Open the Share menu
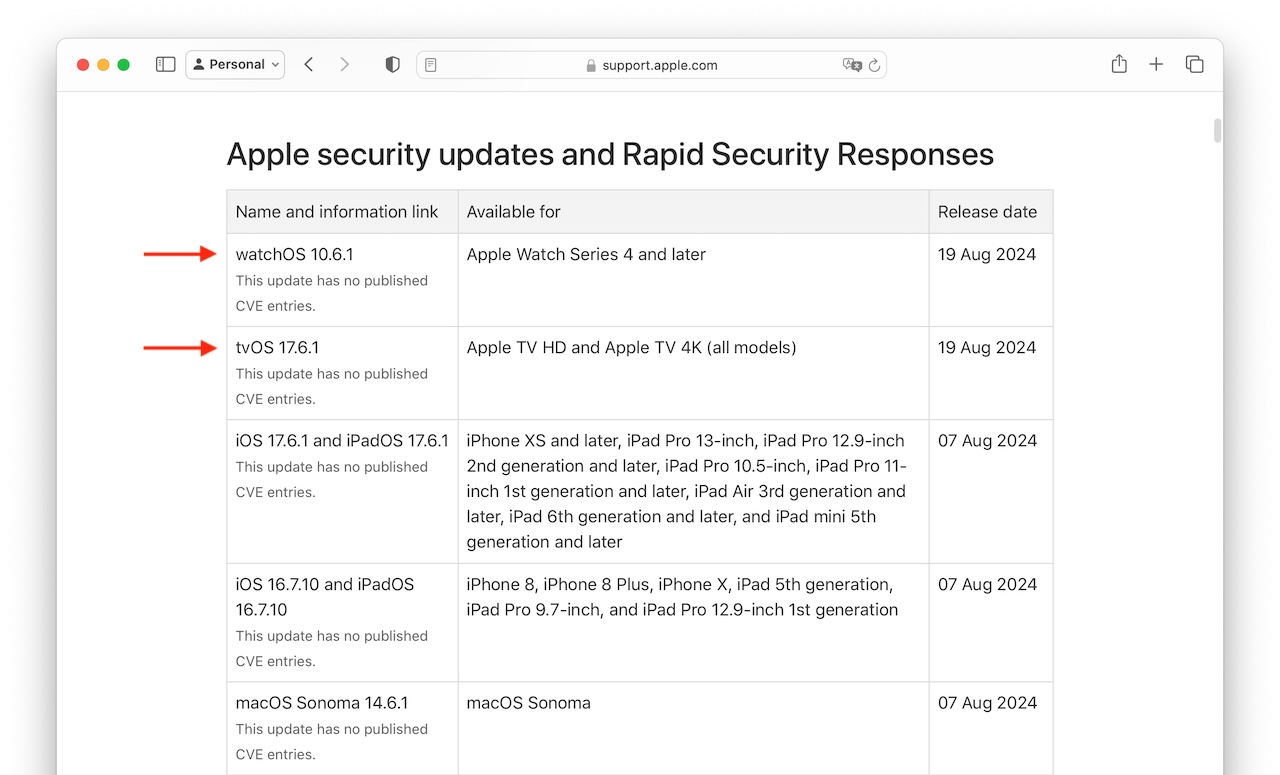1280x775 pixels. coord(1119,64)
